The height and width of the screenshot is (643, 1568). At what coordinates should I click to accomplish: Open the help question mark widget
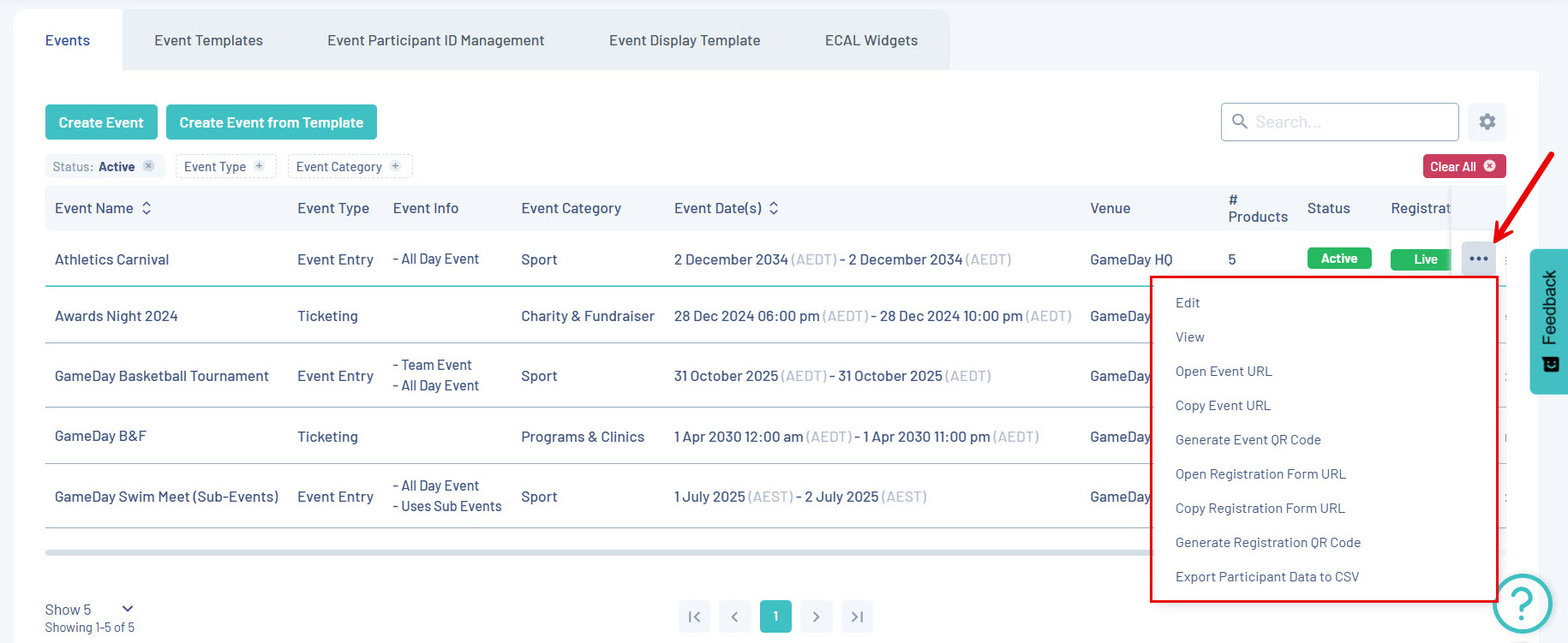pos(1522,604)
